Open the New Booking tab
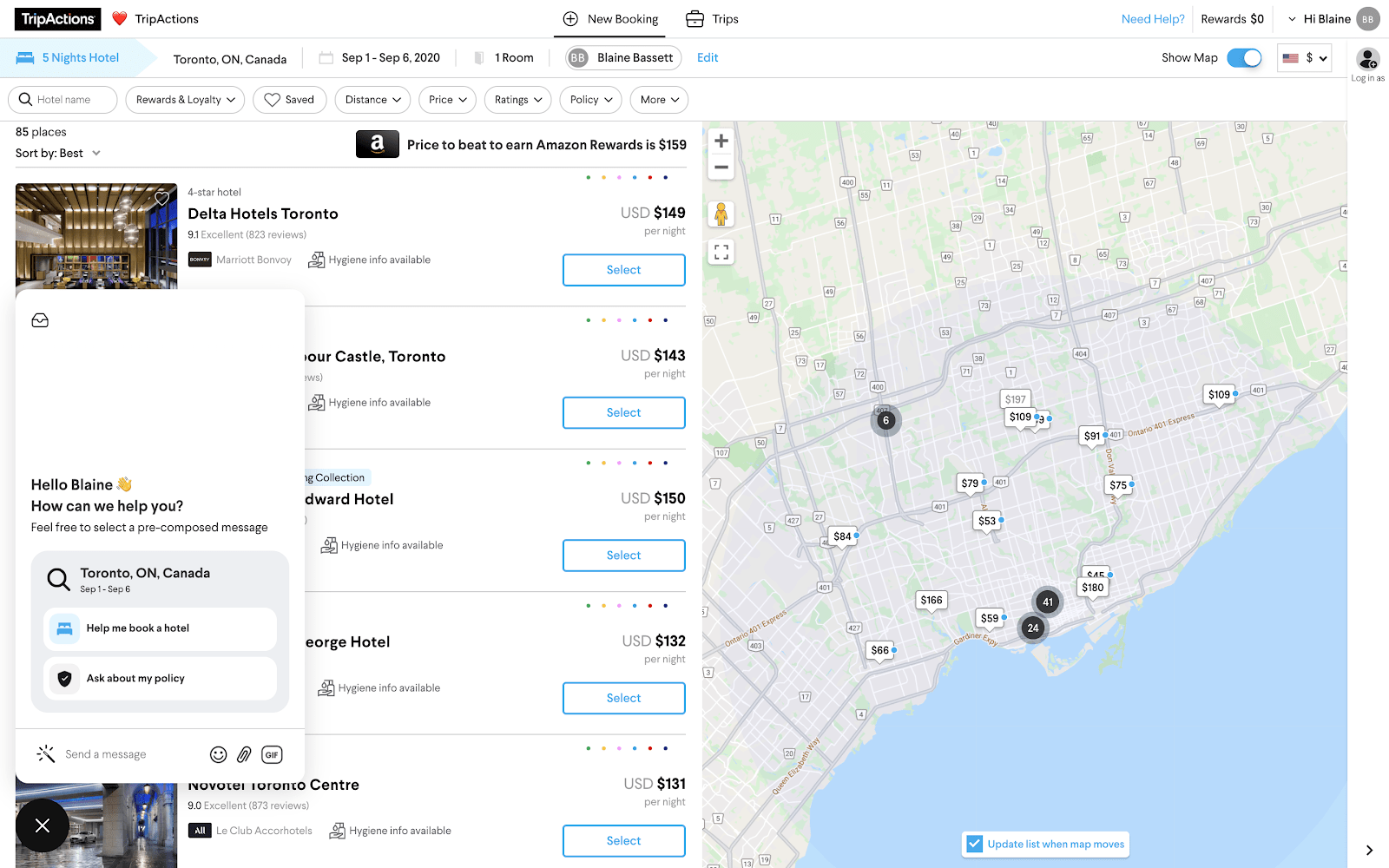The height and width of the screenshot is (868, 1389). coord(610,19)
